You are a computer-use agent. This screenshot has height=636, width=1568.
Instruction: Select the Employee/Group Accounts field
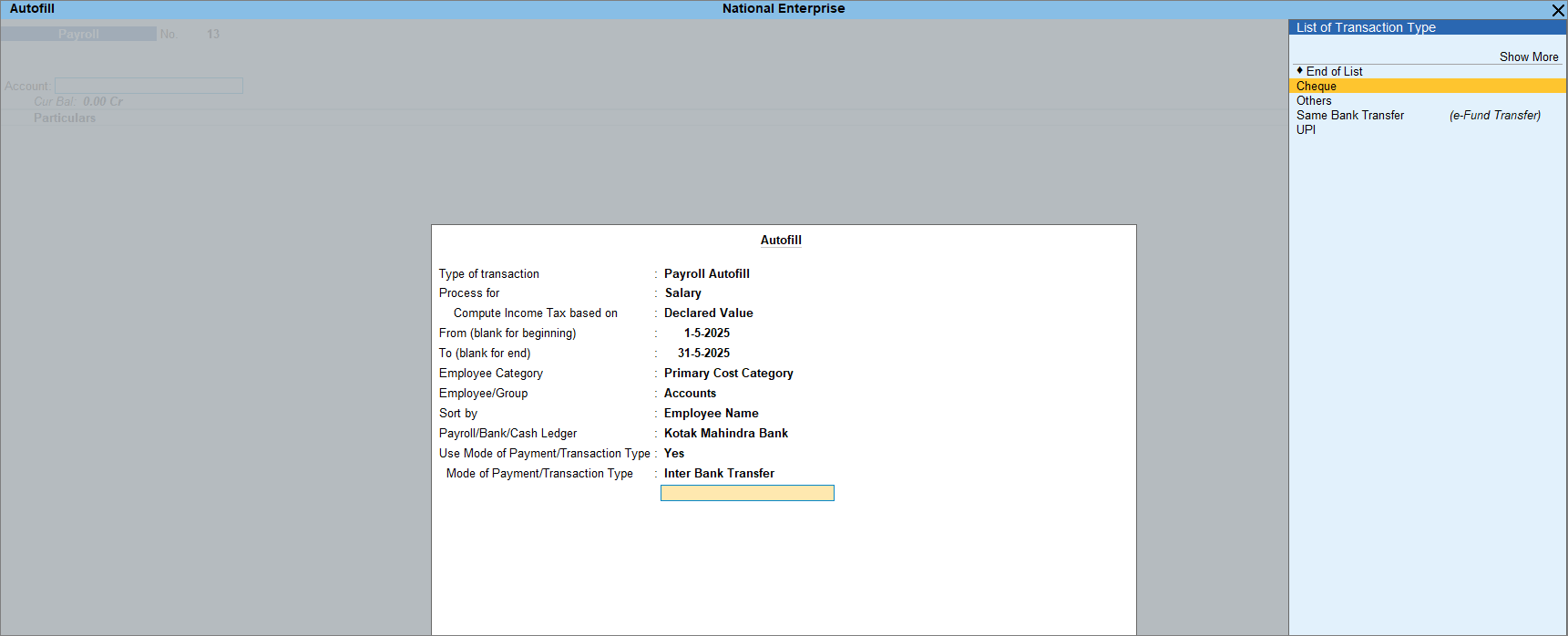click(690, 393)
